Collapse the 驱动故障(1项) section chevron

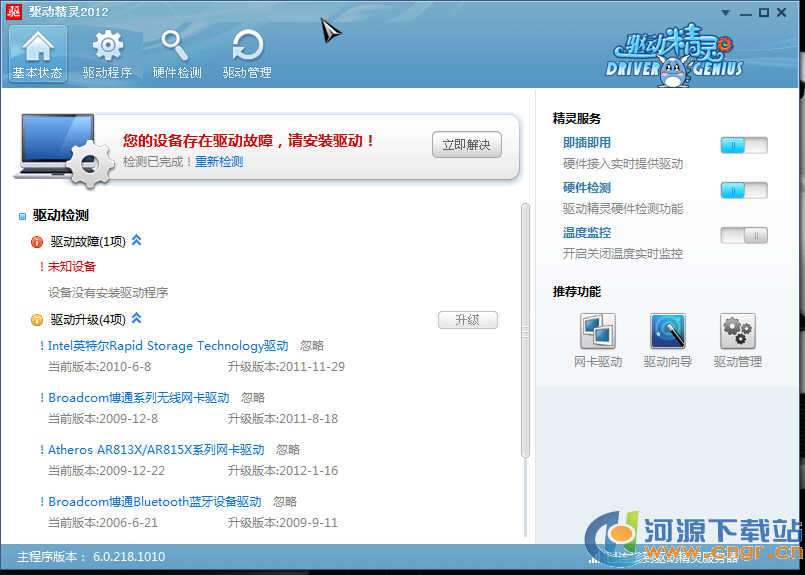(136, 240)
